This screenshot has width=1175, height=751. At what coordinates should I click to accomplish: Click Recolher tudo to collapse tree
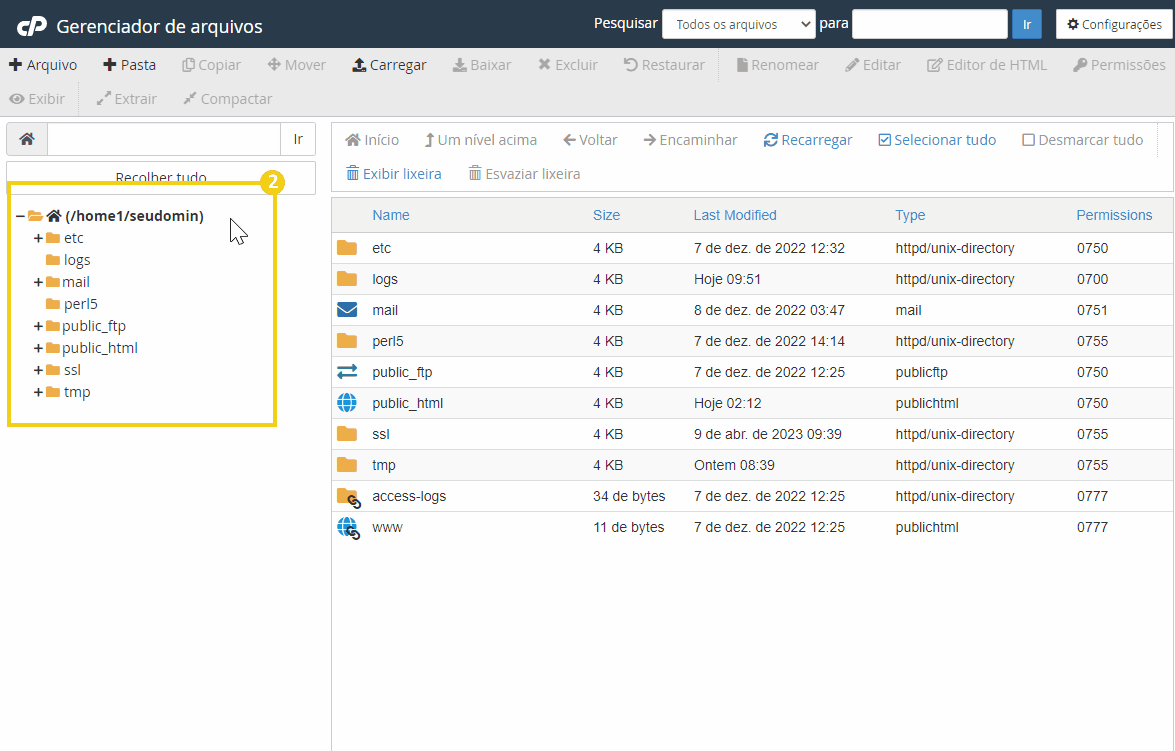point(161,178)
